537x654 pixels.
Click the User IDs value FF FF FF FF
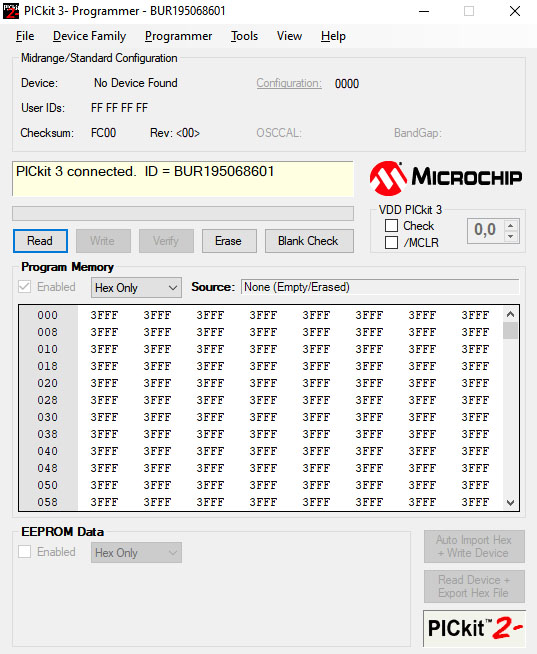coord(119,108)
